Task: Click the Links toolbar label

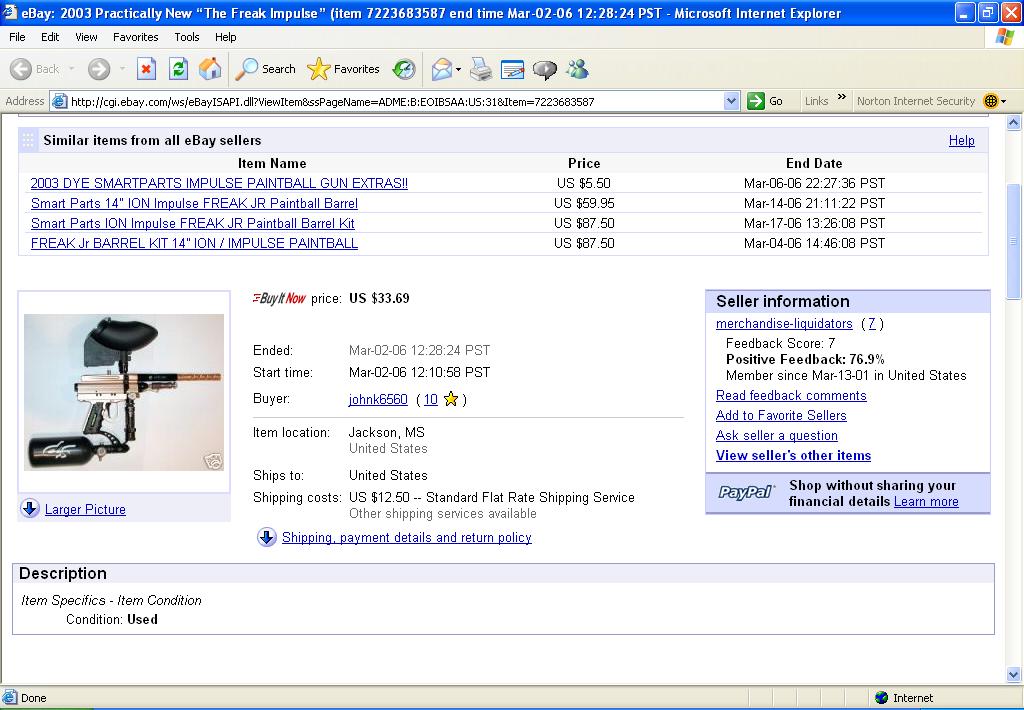Action: [x=816, y=101]
